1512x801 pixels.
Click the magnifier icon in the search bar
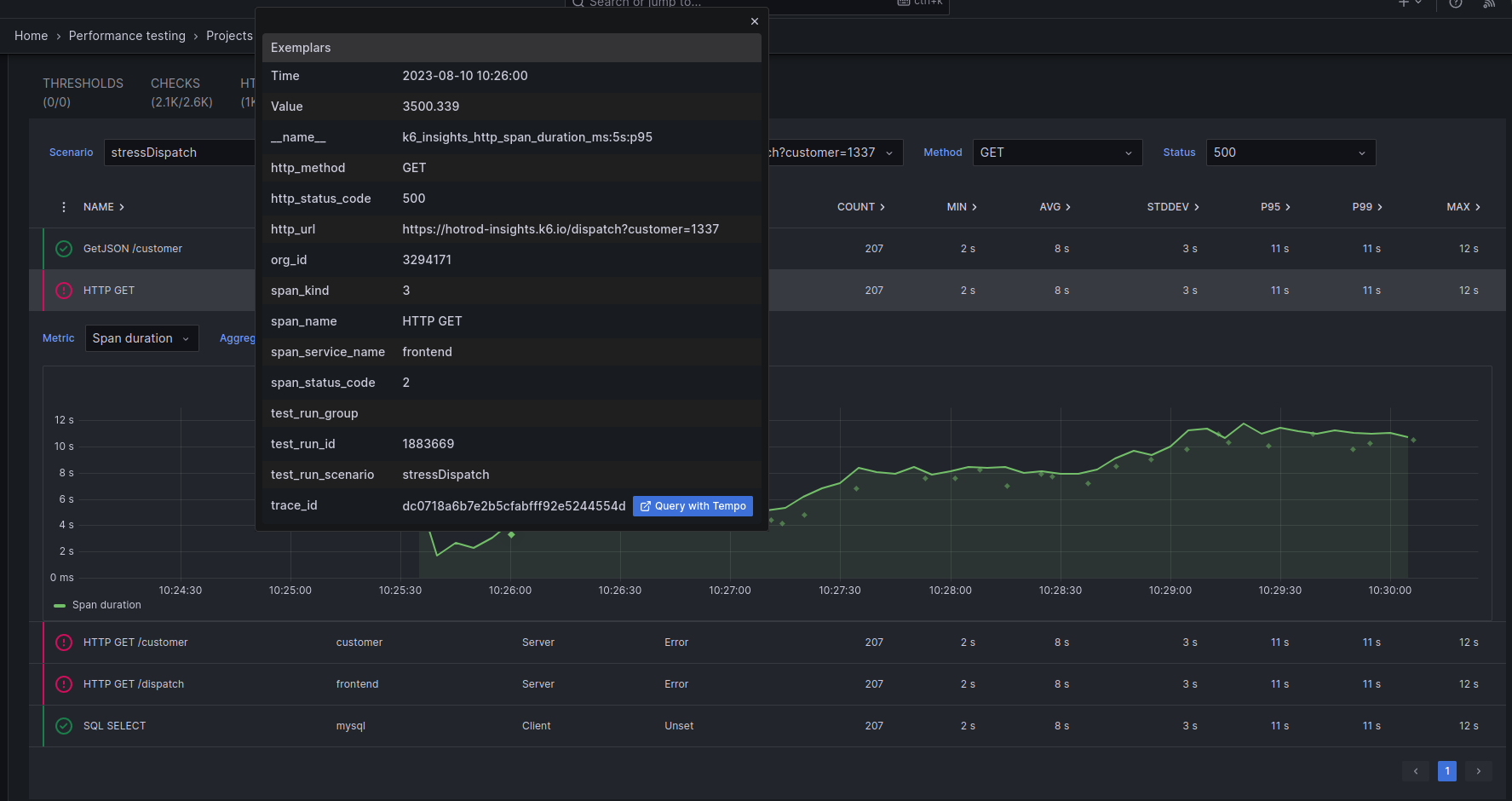click(578, 3)
